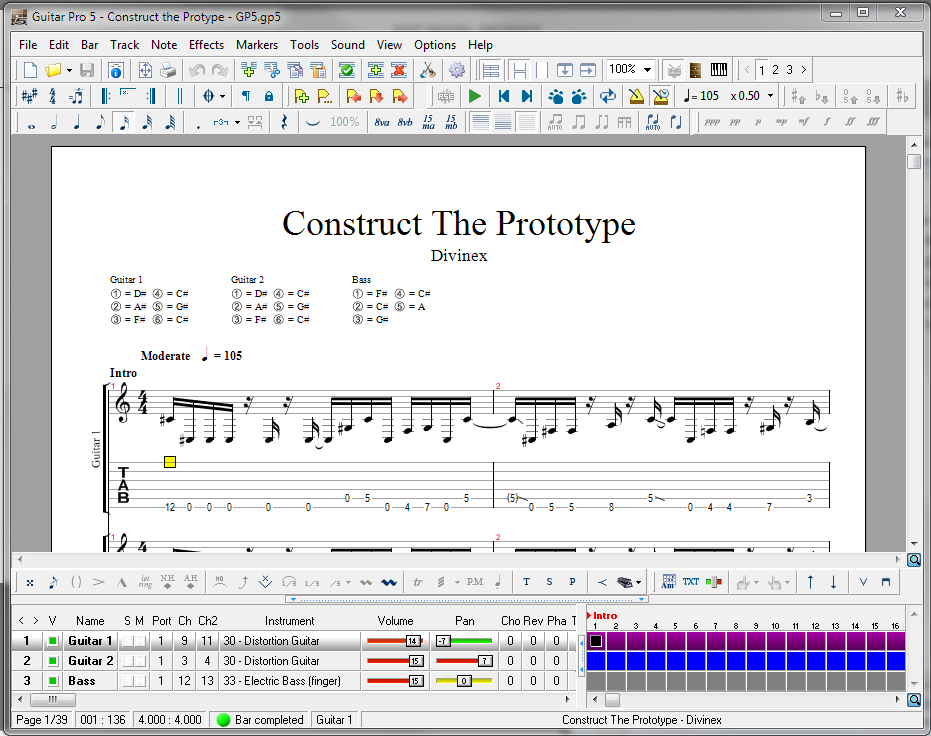Open the tuplet (3) dropdown arrow

point(237,123)
